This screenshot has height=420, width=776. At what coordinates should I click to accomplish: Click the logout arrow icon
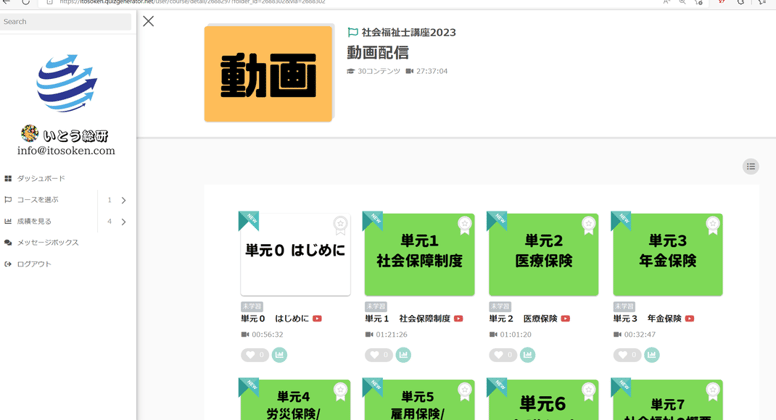(x=8, y=264)
